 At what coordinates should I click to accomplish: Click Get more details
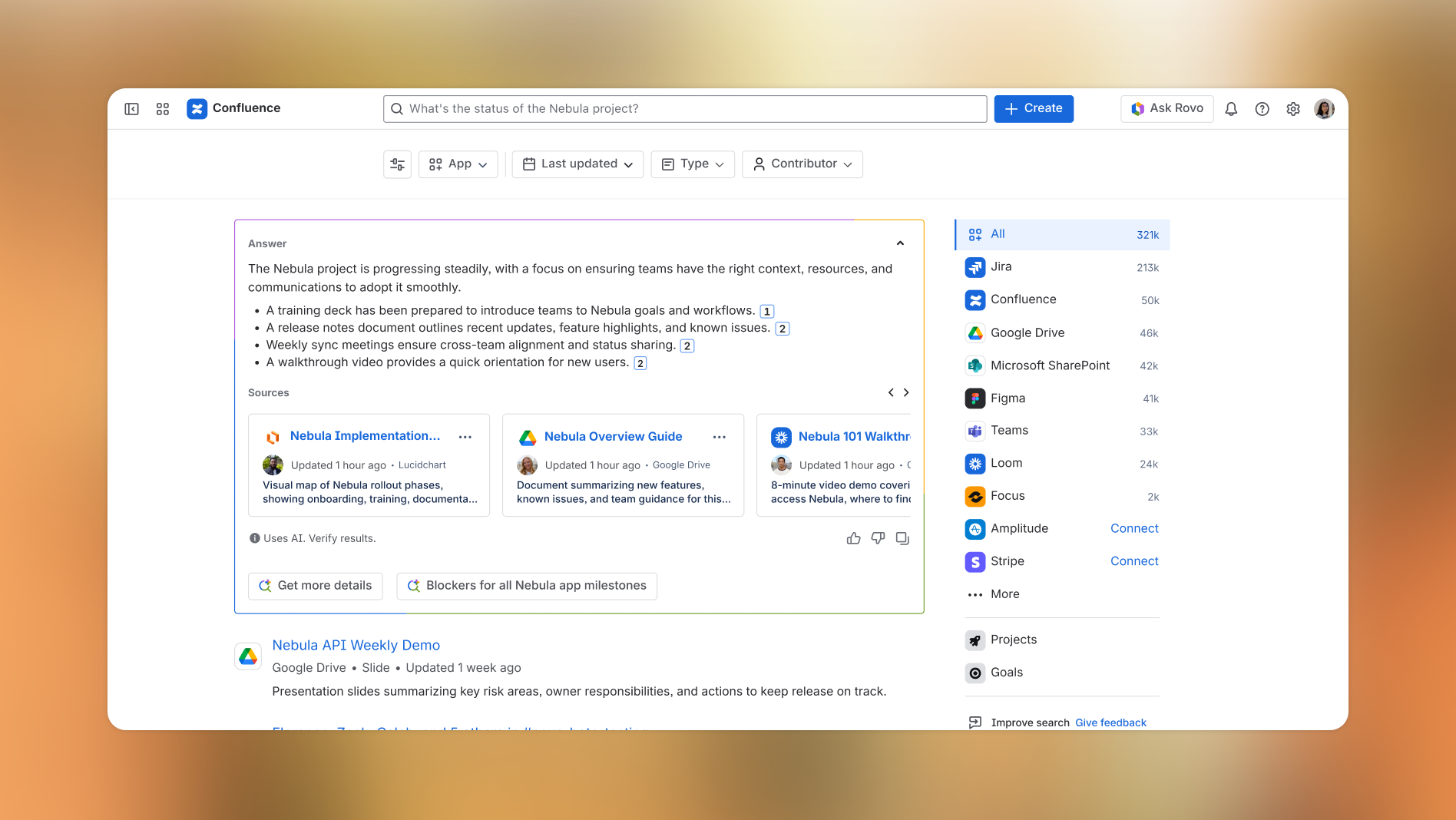click(316, 586)
